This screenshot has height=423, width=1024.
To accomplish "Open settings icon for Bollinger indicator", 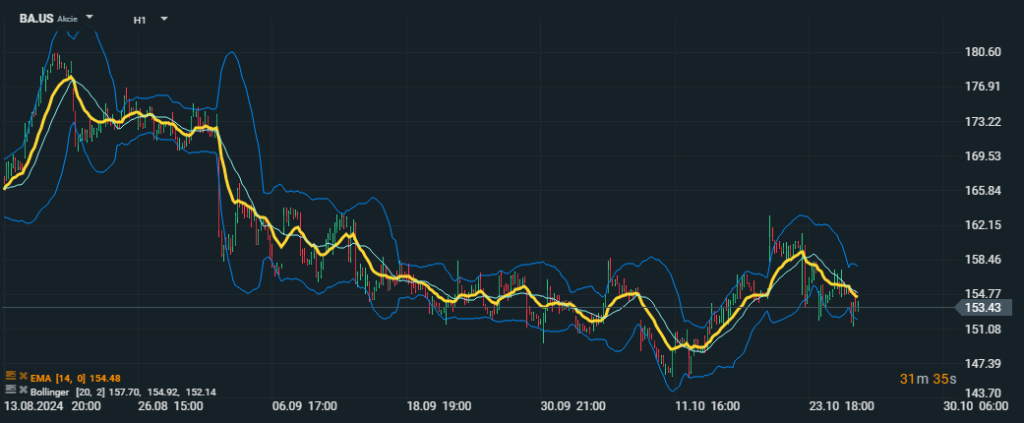I will [10, 390].
